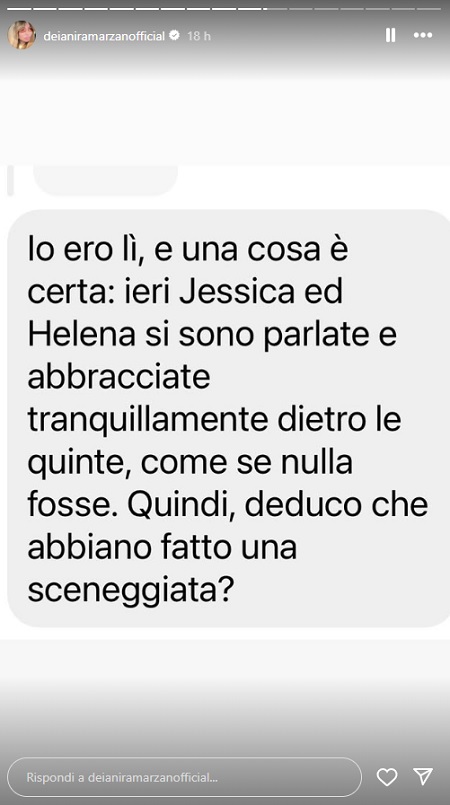
Task: Click the 'Quindi, deduco che' line
Action: (x=278, y=506)
